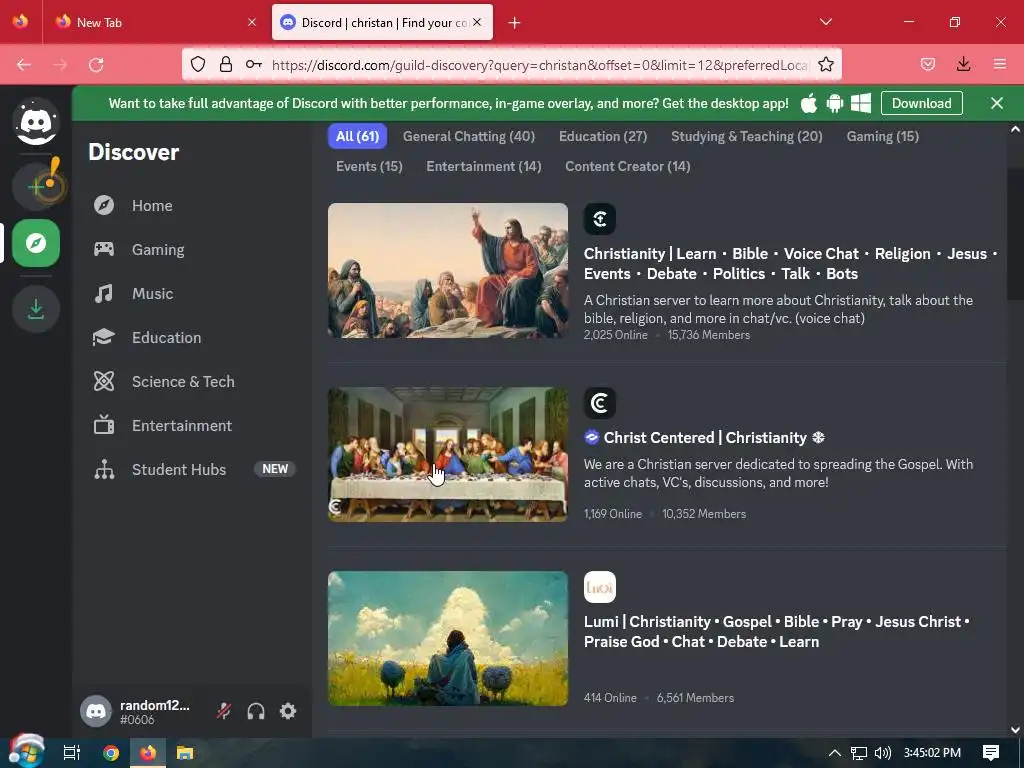
Task: Filter by Content Creator (14)
Action: [628, 167]
